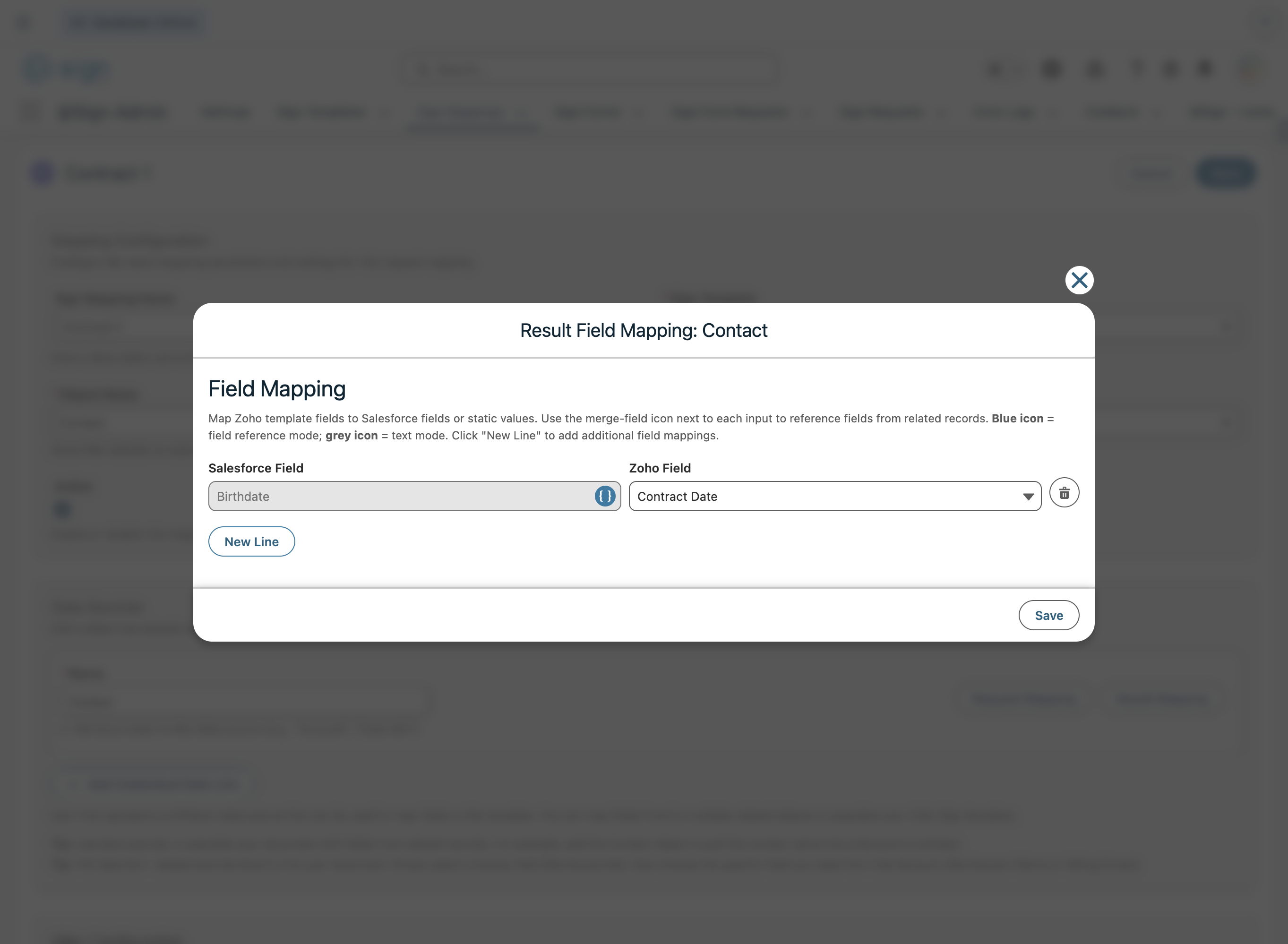
Task: Add a mapping with New Line button
Action: tap(251, 541)
